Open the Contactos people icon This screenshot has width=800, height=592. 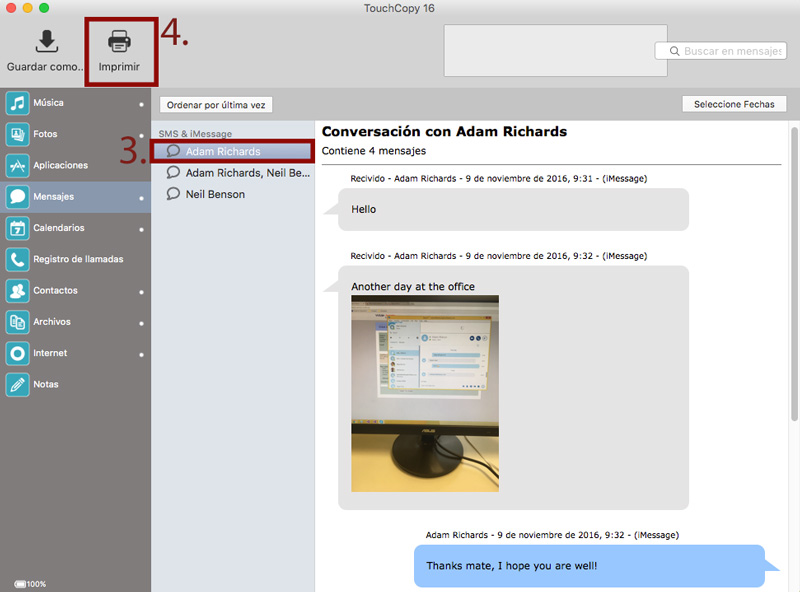tap(17, 290)
